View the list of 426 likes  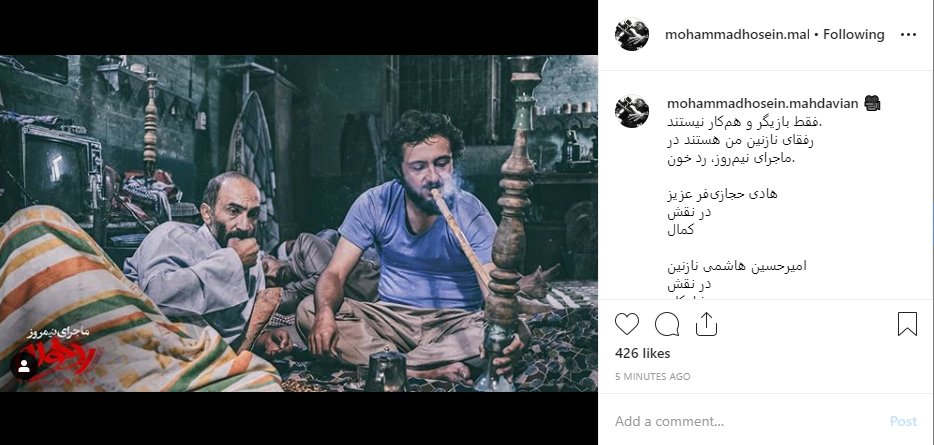click(642, 353)
